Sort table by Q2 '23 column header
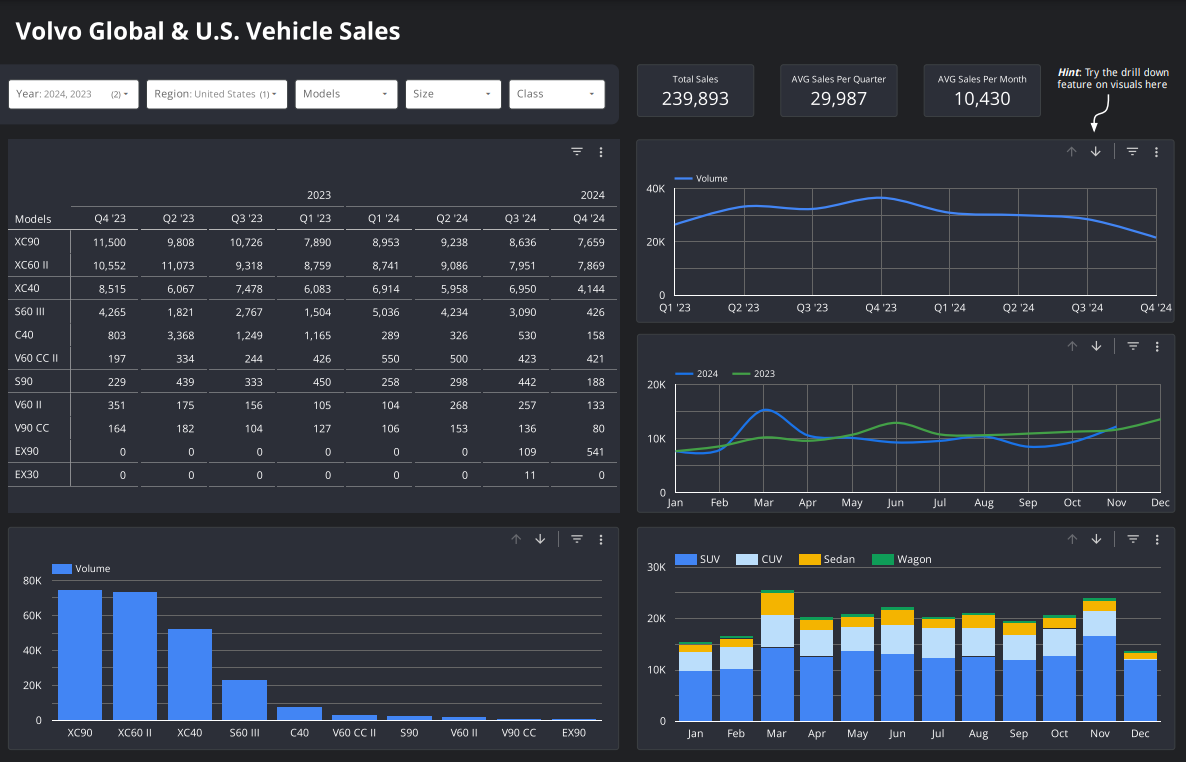The width and height of the screenshot is (1186, 762). coord(179,219)
